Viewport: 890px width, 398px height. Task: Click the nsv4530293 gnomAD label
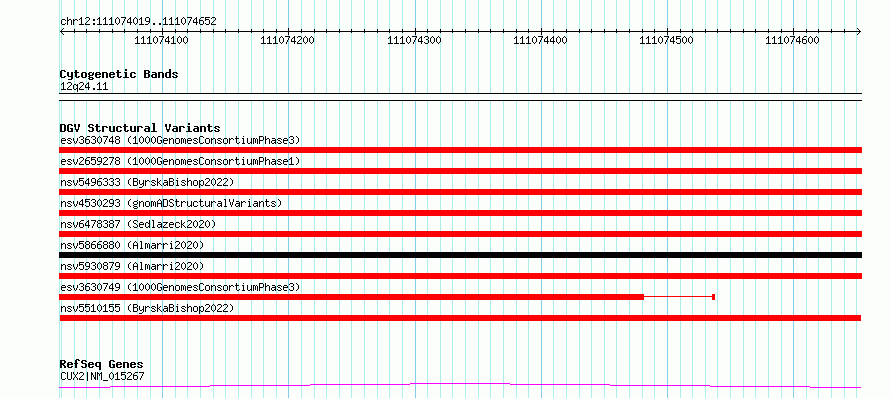(170, 203)
